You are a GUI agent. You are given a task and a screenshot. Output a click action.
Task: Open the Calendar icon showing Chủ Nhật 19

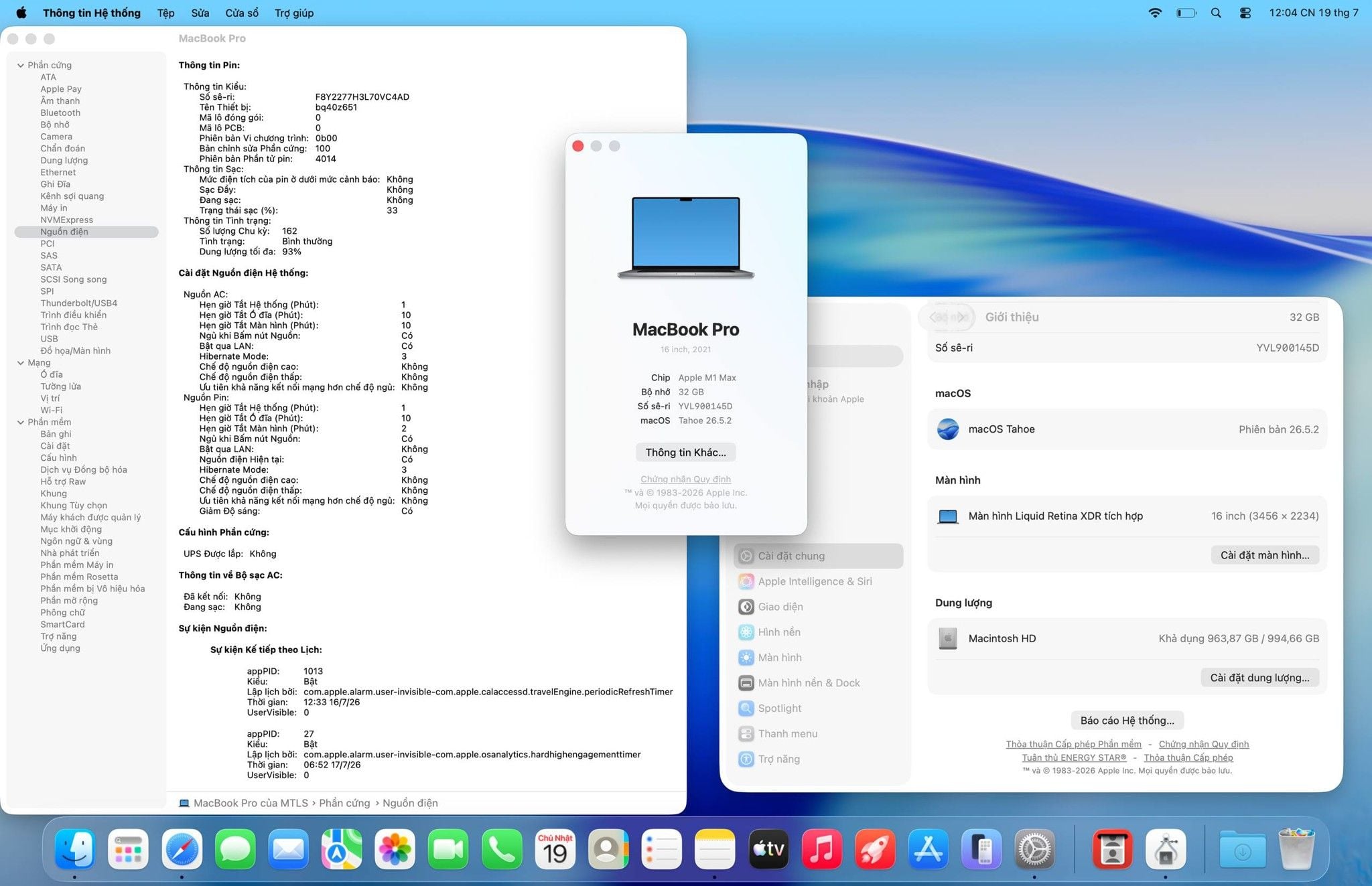click(x=555, y=848)
